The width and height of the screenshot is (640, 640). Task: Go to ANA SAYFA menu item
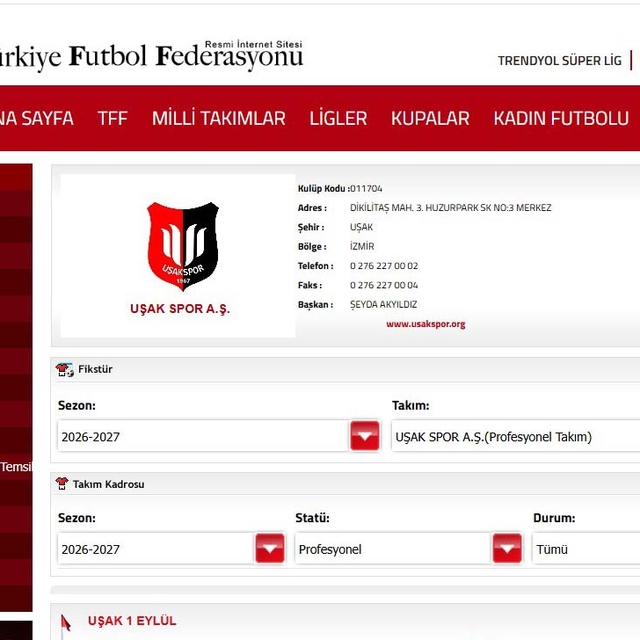(37, 118)
